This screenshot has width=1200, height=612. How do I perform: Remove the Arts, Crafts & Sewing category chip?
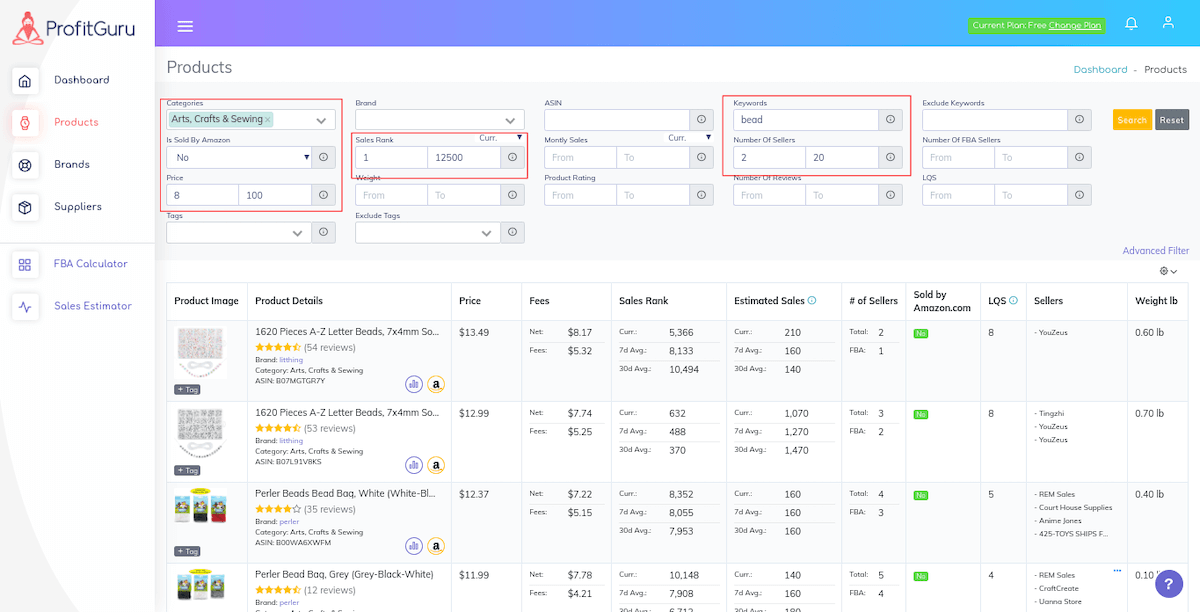[x=267, y=120]
